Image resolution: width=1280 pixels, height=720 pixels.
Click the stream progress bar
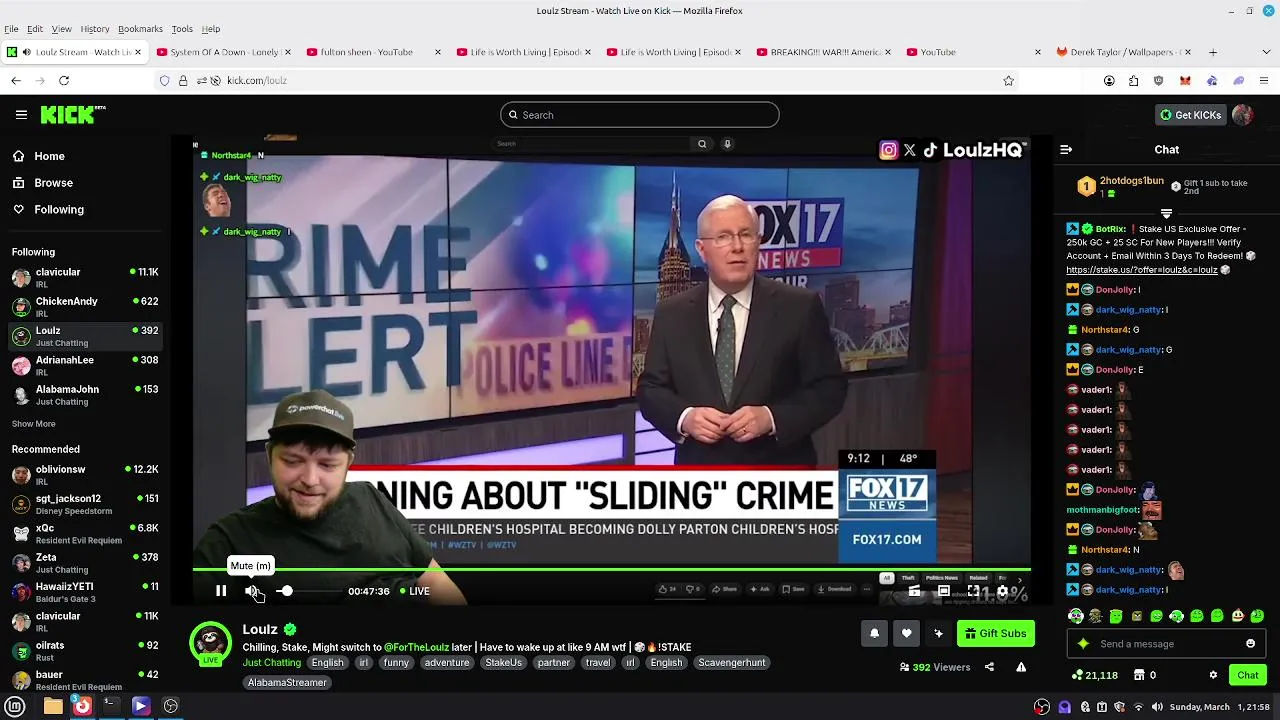click(611, 570)
